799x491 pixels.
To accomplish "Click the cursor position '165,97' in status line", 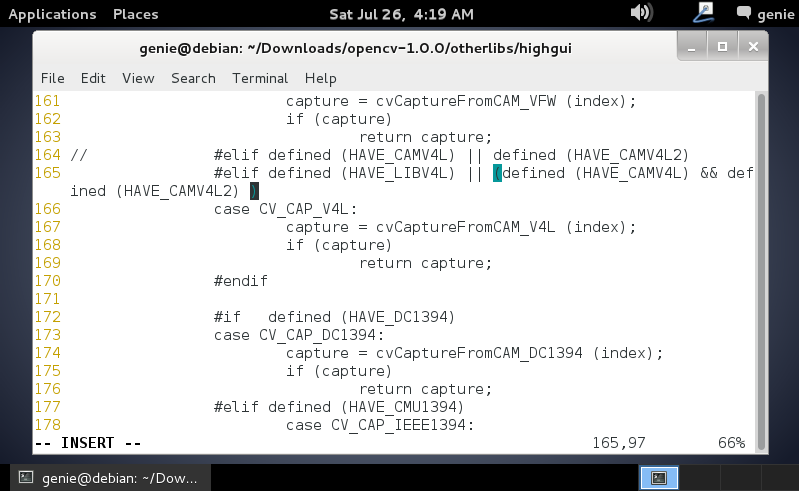I will pyautogui.click(x=619, y=443).
